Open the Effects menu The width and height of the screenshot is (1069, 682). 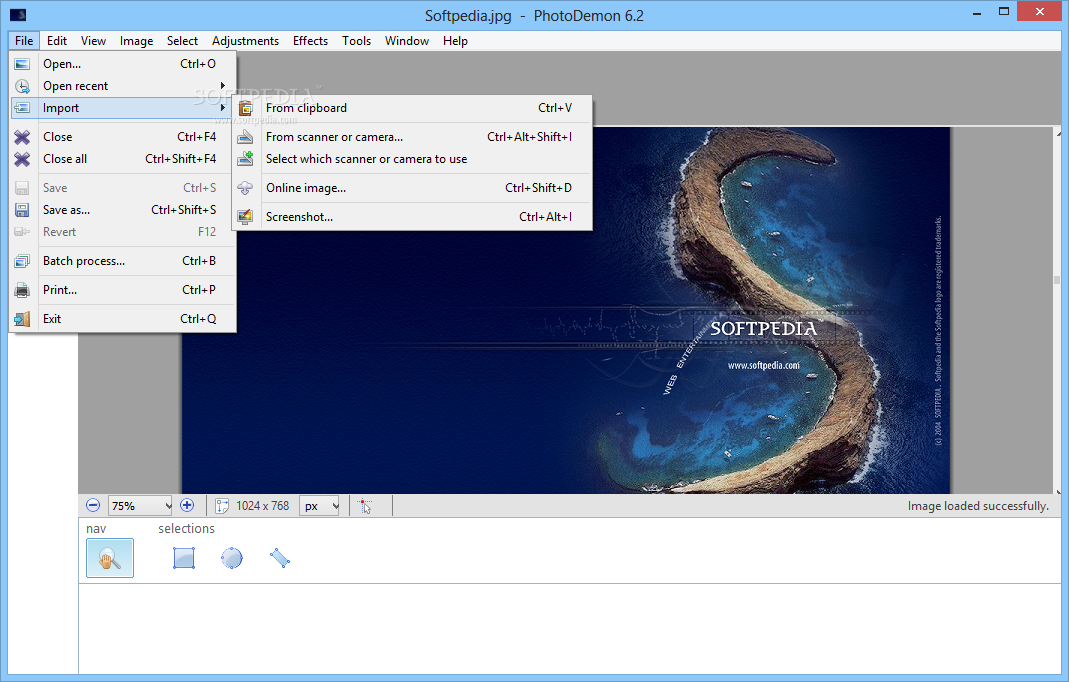[310, 41]
